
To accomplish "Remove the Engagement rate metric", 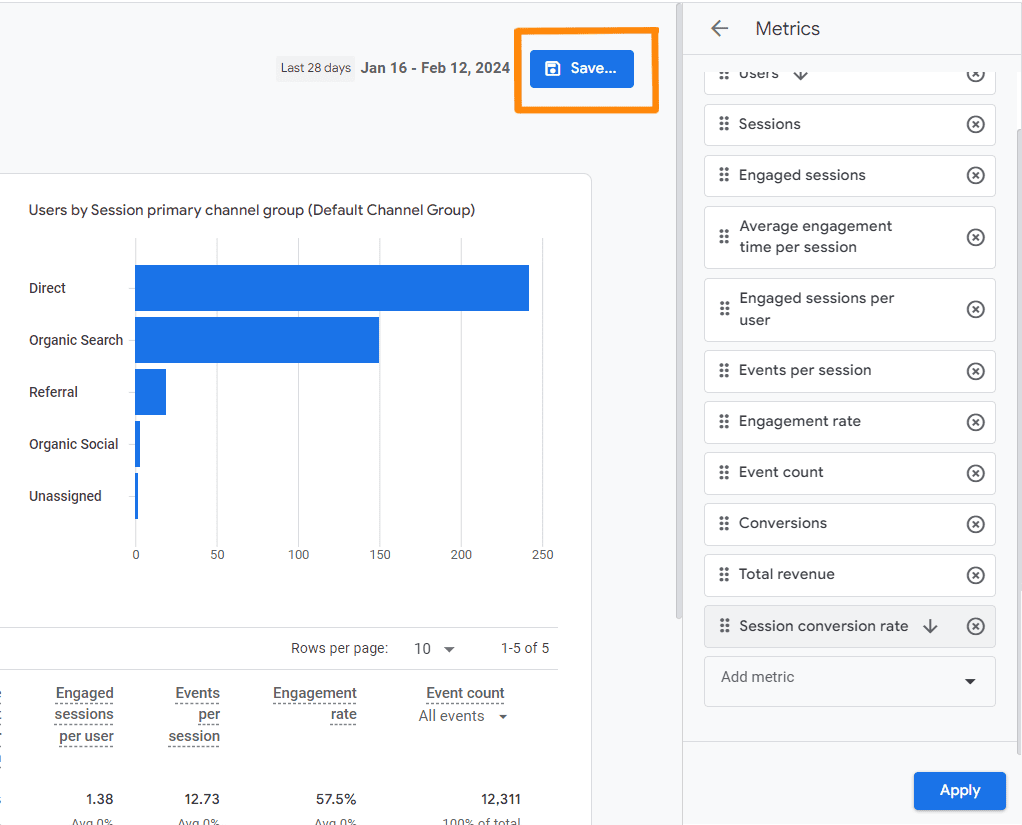I will [975, 422].
